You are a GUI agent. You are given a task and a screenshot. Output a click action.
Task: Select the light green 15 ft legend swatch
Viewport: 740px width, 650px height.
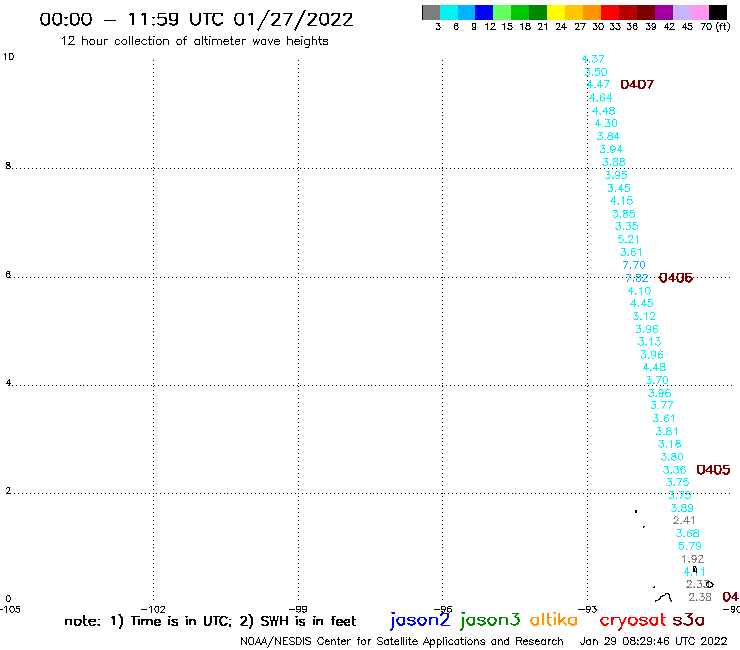click(503, 12)
